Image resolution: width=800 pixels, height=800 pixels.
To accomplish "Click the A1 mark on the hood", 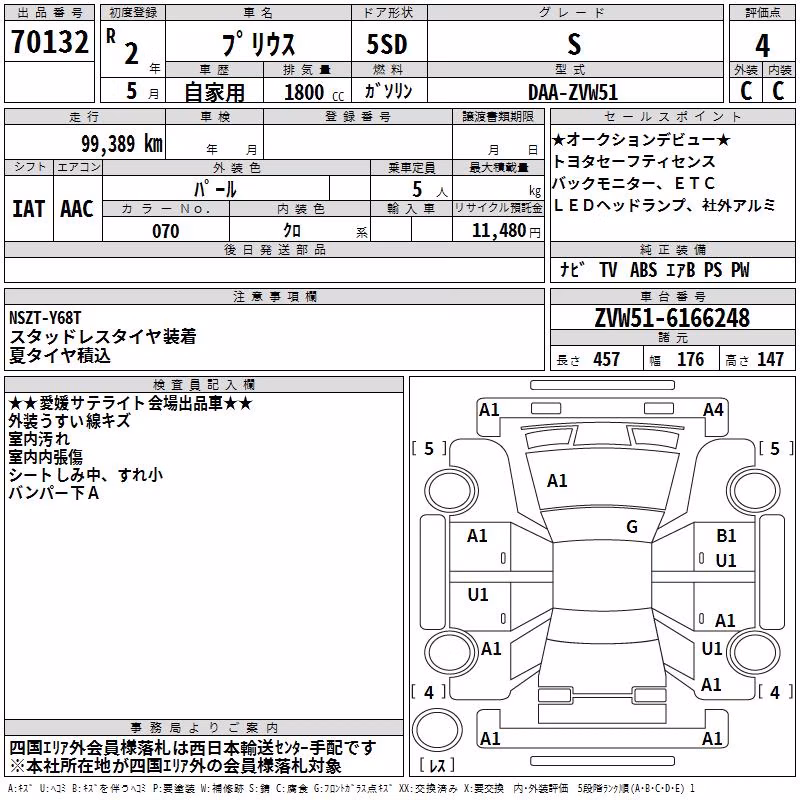I will (557, 481).
